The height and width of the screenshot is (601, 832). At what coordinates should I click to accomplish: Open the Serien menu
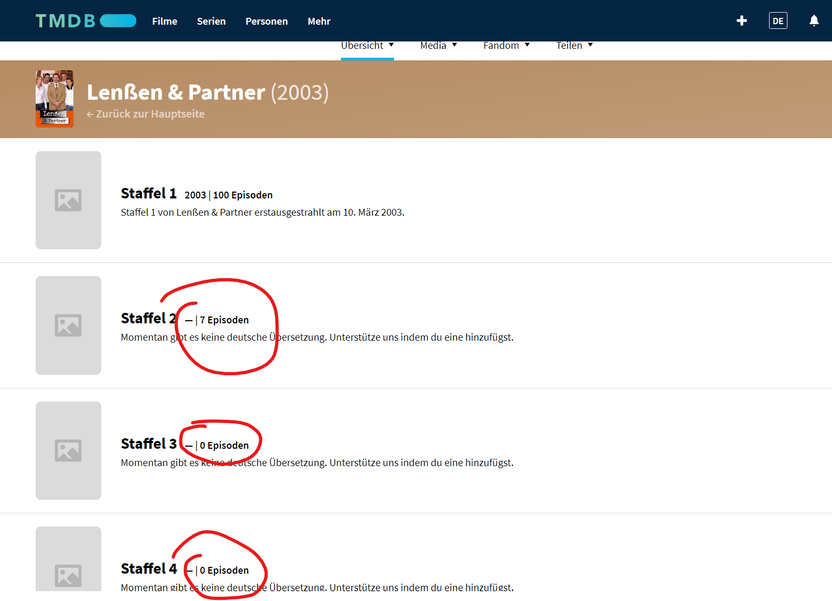[211, 21]
